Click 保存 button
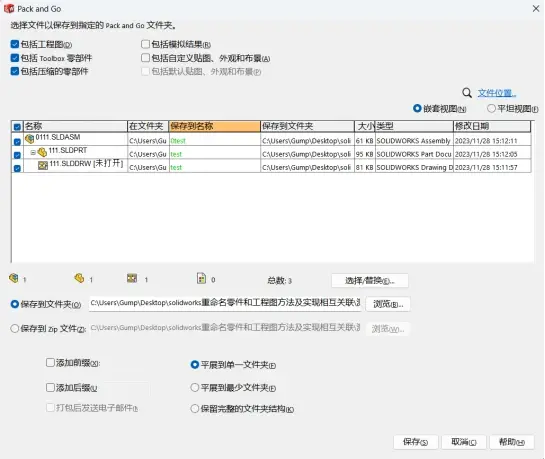The image size is (545, 459). click(415, 442)
